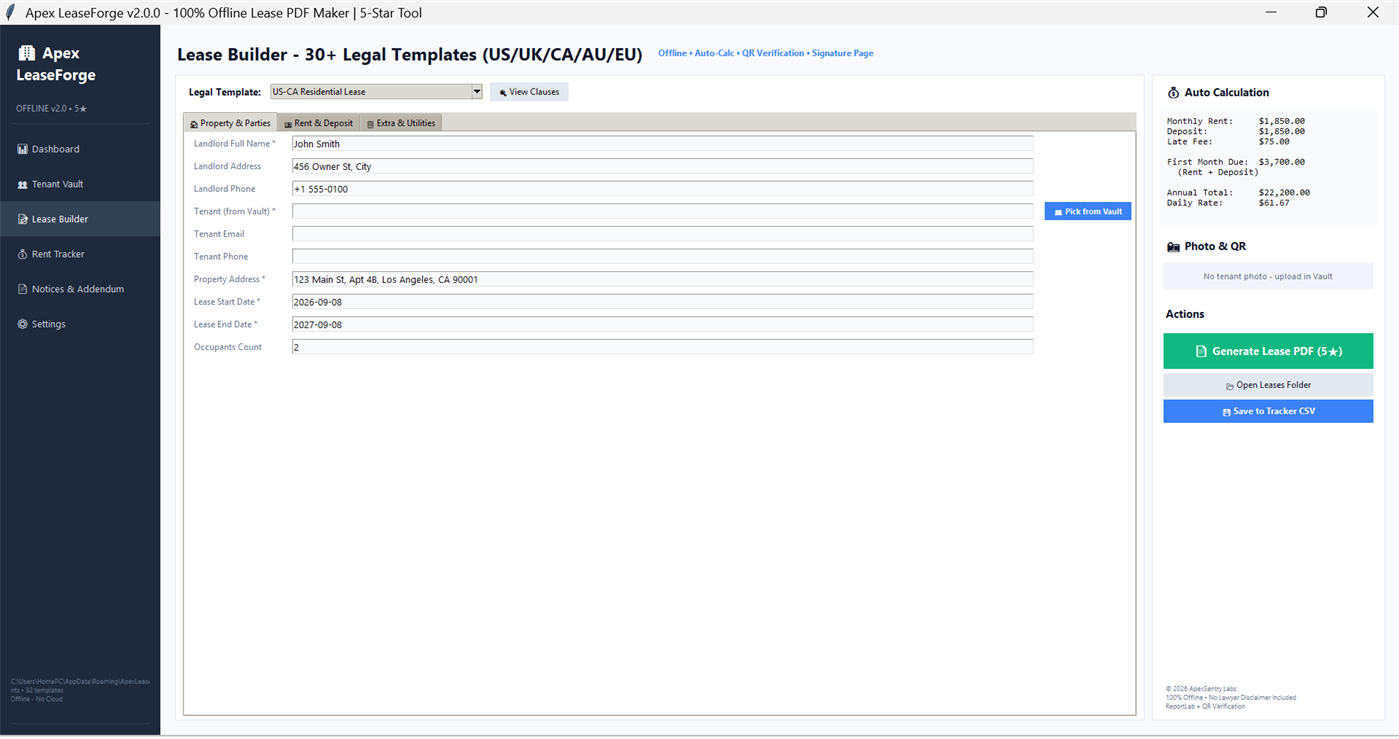Click the Tenant Email input field
Viewport: 1399px width, 739px height.
tap(662, 234)
